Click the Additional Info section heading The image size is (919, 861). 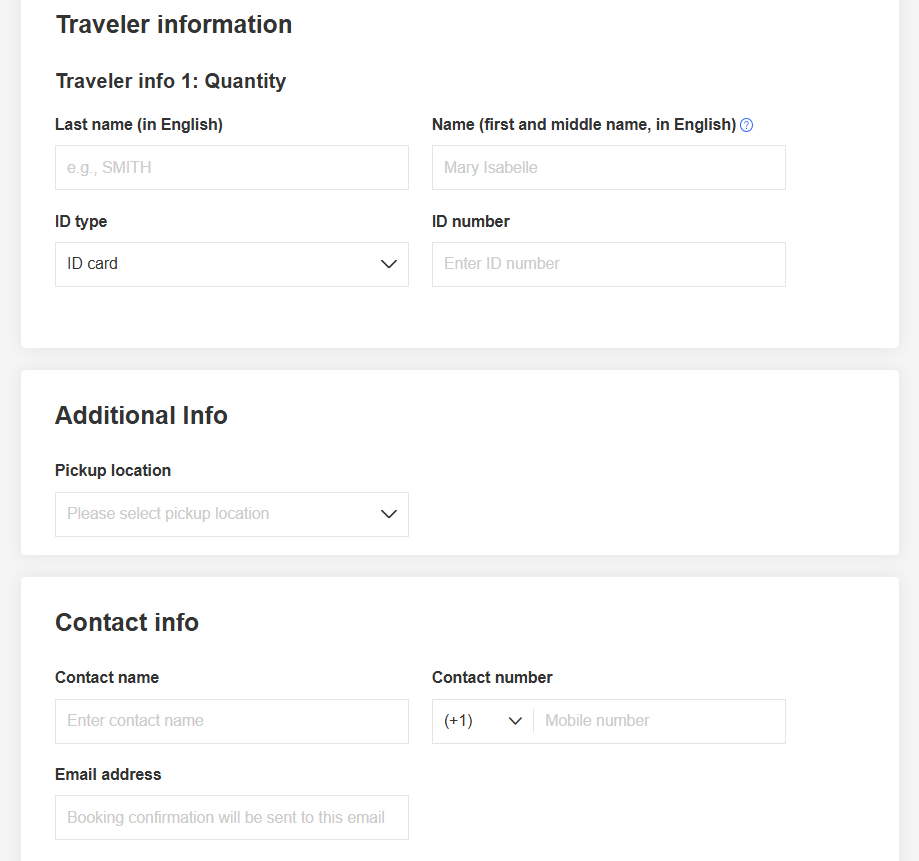point(141,415)
